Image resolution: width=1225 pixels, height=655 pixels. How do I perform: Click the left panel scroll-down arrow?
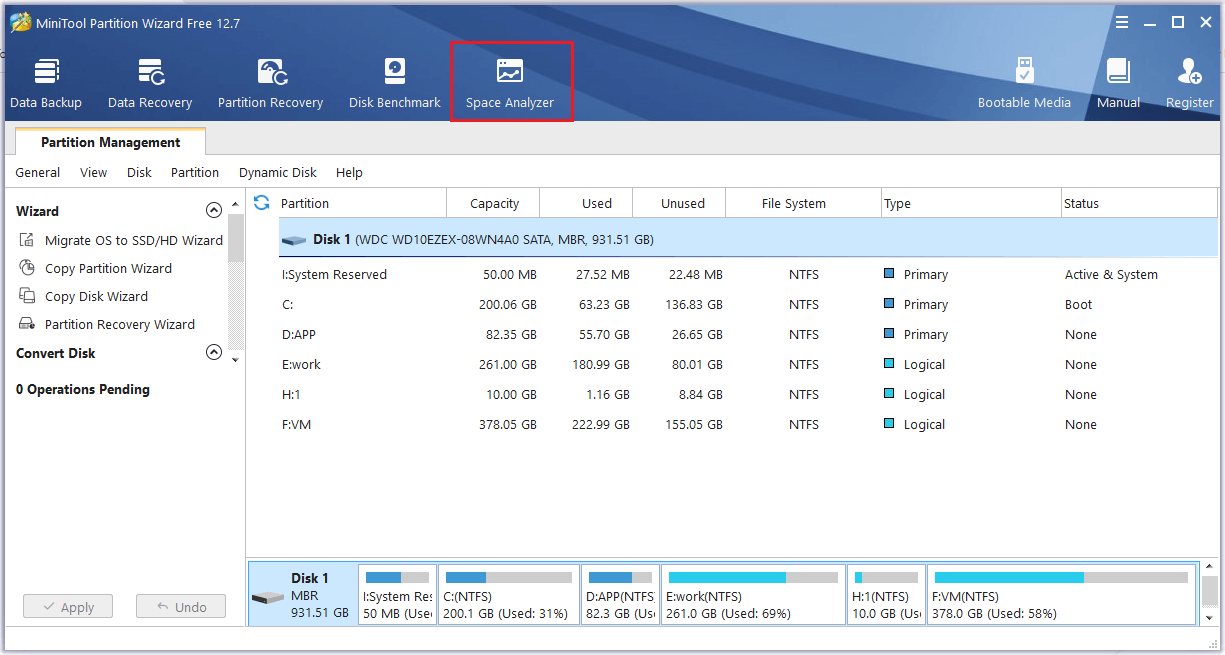236,359
